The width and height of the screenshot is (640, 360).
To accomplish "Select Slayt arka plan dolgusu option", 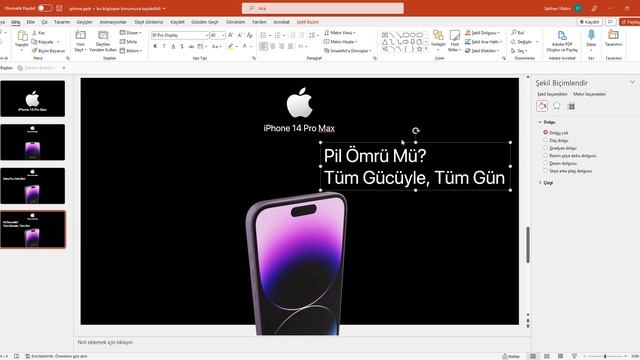I will (x=567, y=171).
